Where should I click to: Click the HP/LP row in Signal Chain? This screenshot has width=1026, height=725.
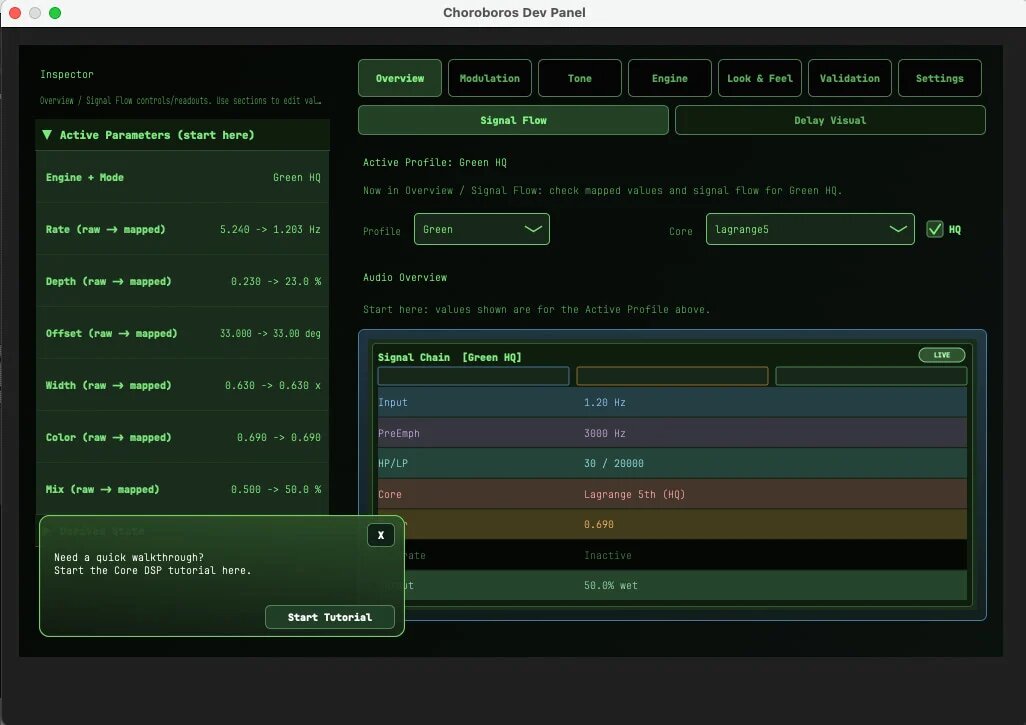pos(672,463)
